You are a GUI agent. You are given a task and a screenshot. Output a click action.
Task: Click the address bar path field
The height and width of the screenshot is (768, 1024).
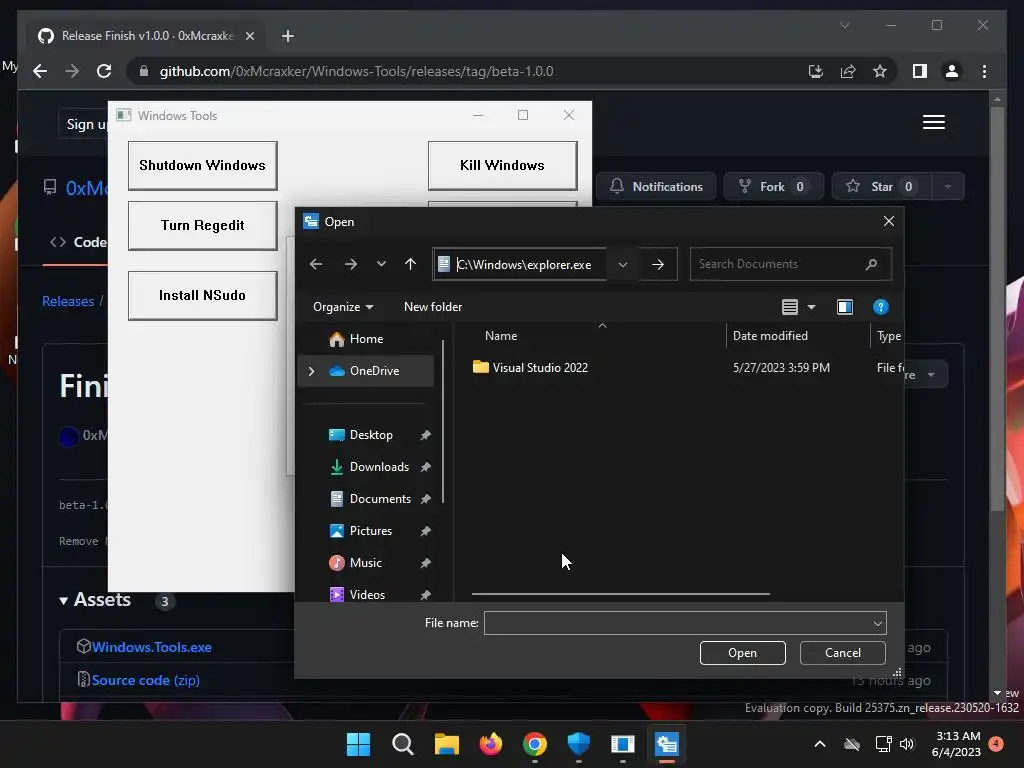tap(520, 264)
